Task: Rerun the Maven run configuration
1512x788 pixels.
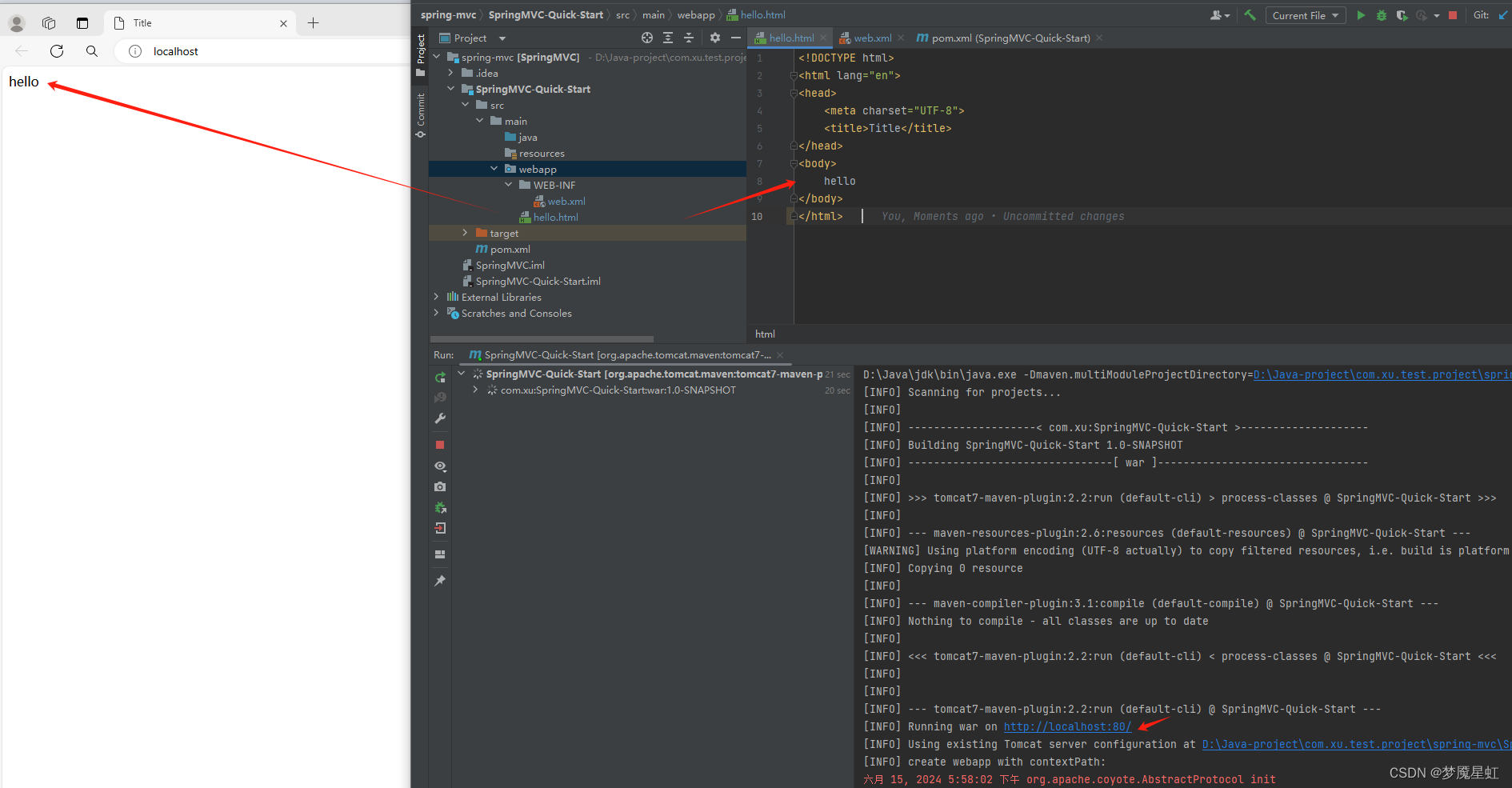Action: coord(440,377)
